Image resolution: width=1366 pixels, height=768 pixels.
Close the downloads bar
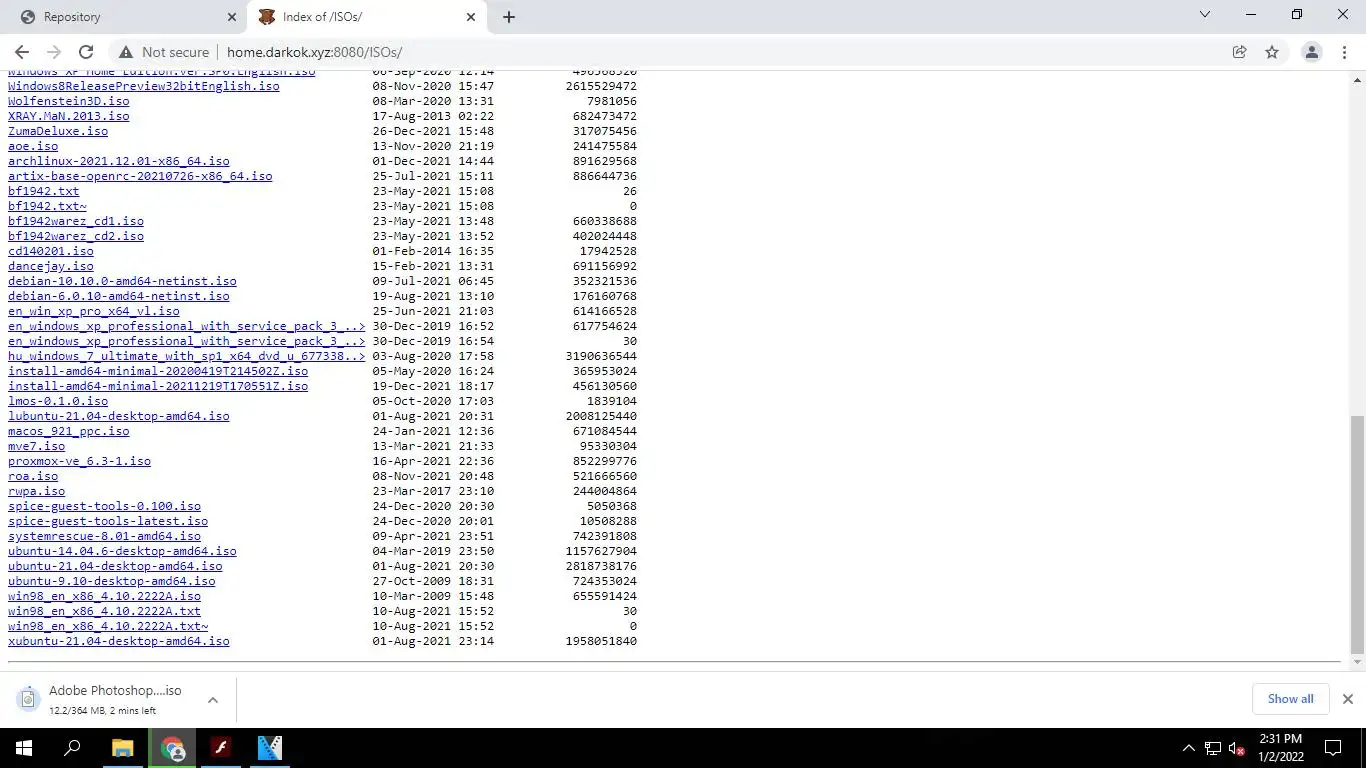(1347, 699)
